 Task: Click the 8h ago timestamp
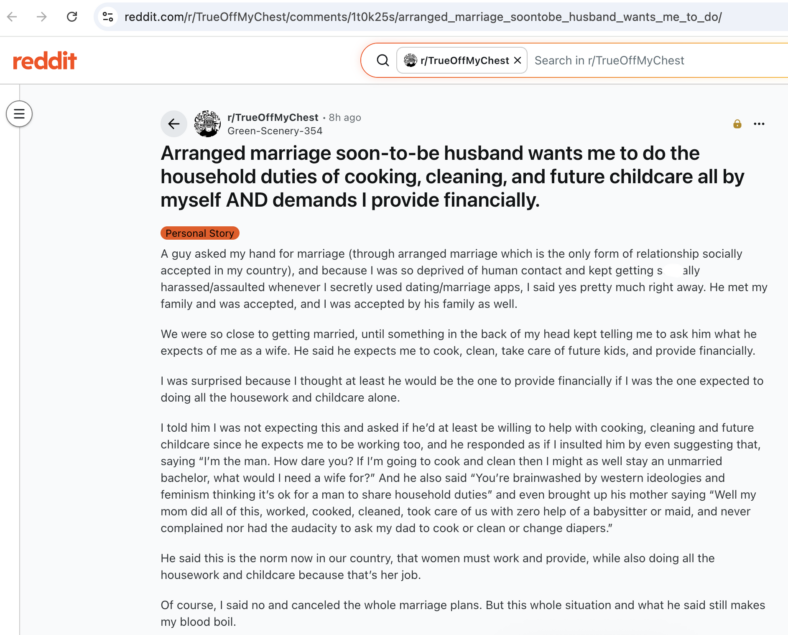coord(345,118)
